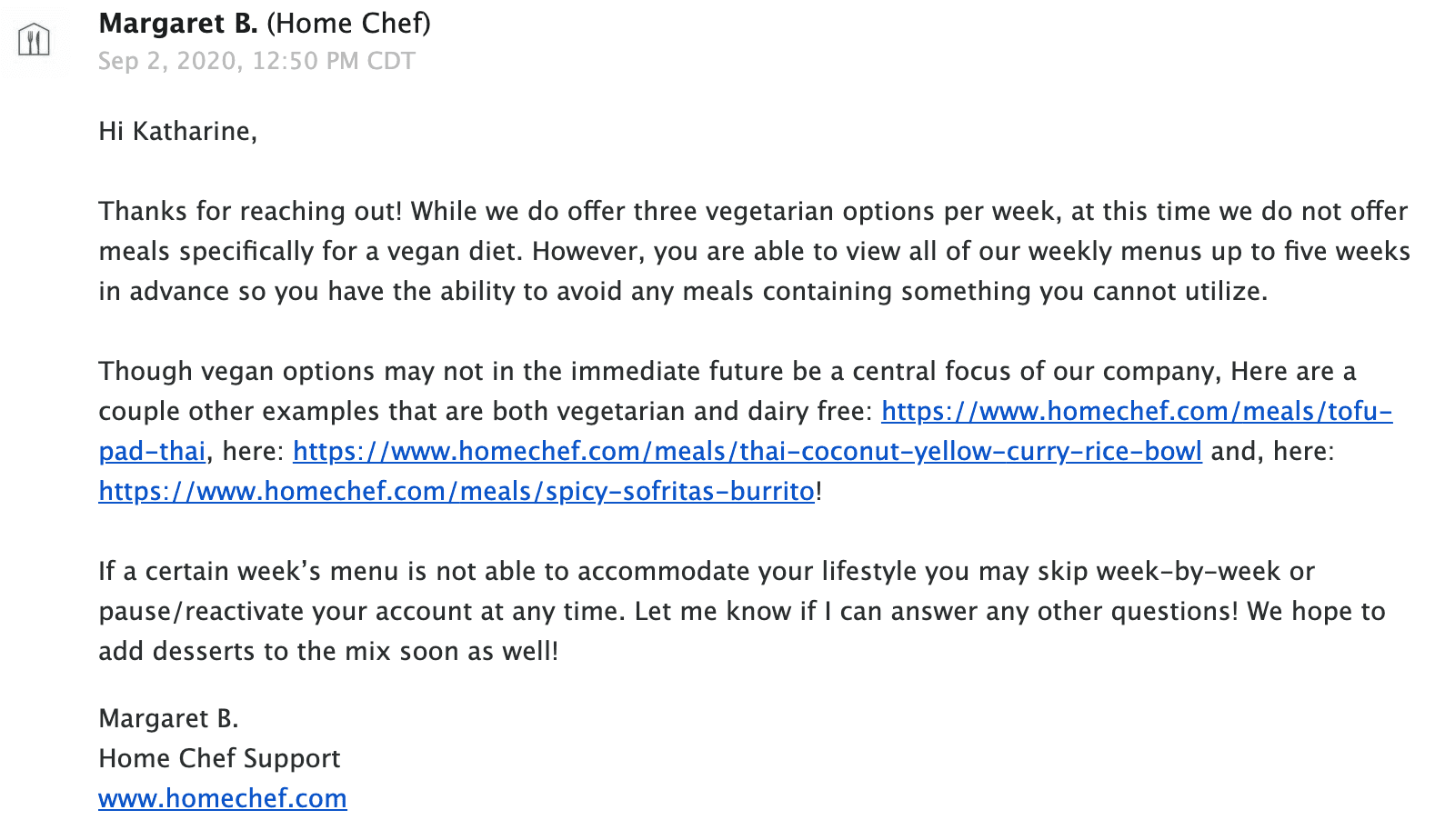Click the Sep 2, 2020 timestamp

point(256,61)
